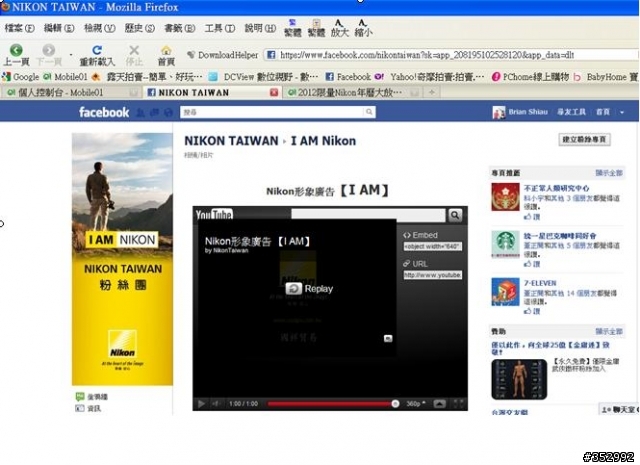Click the video progress scrubber handle
The height and width of the screenshot is (465, 640).
coord(395,404)
